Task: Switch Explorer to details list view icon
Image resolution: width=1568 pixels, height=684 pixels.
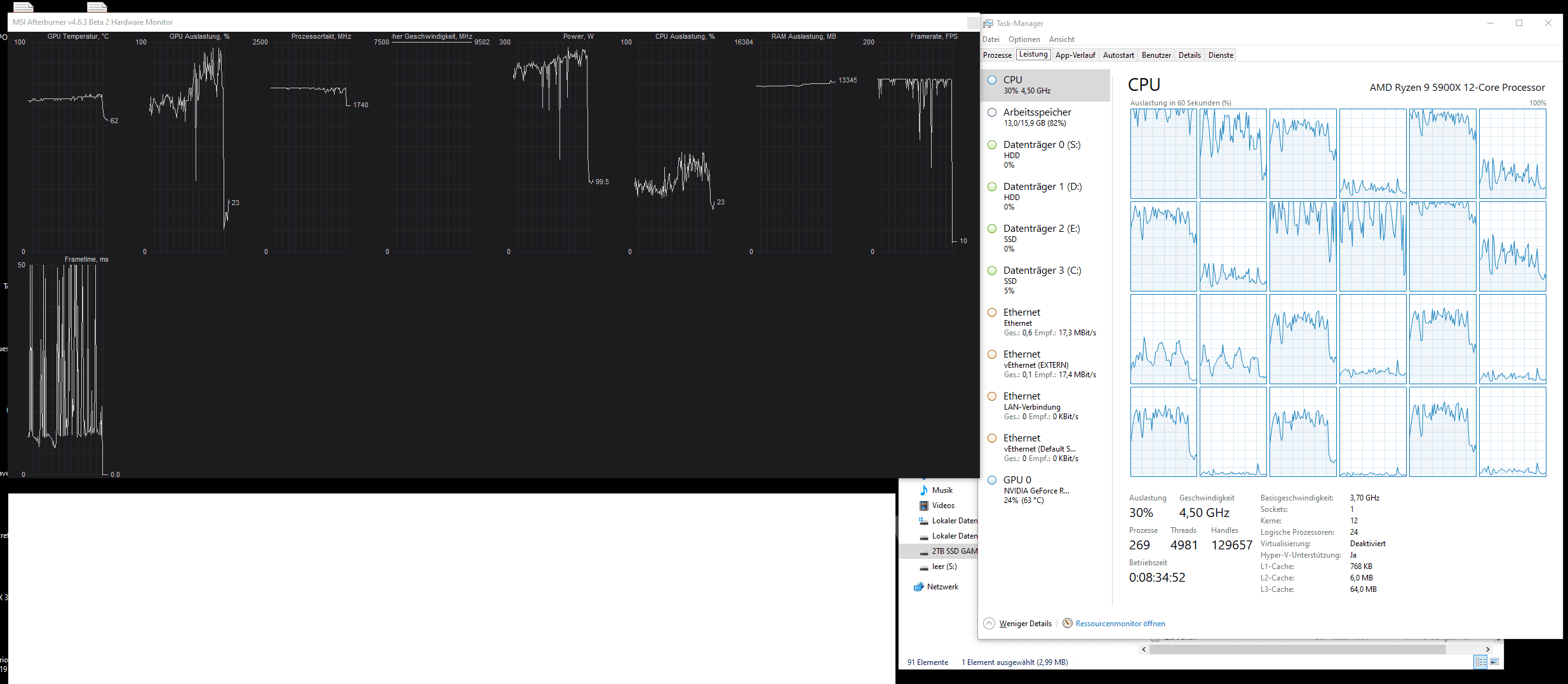Action: (1480, 662)
